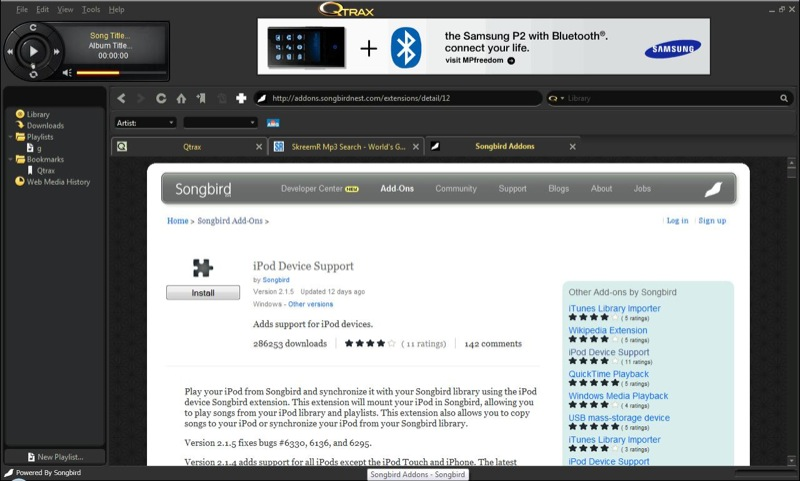This screenshot has width=800, height=481.
Task: Go to the home page via house icon
Action: click(181, 98)
